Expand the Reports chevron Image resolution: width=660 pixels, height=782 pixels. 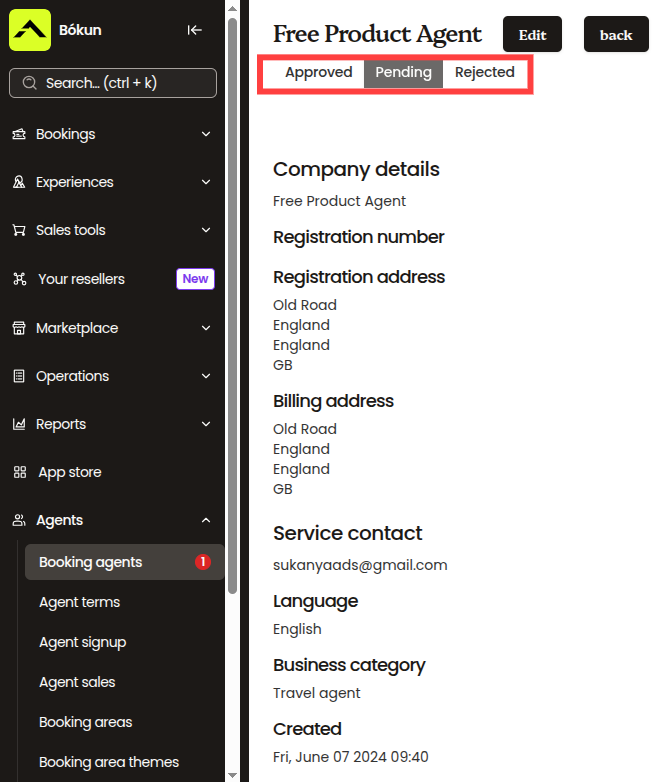click(x=206, y=424)
